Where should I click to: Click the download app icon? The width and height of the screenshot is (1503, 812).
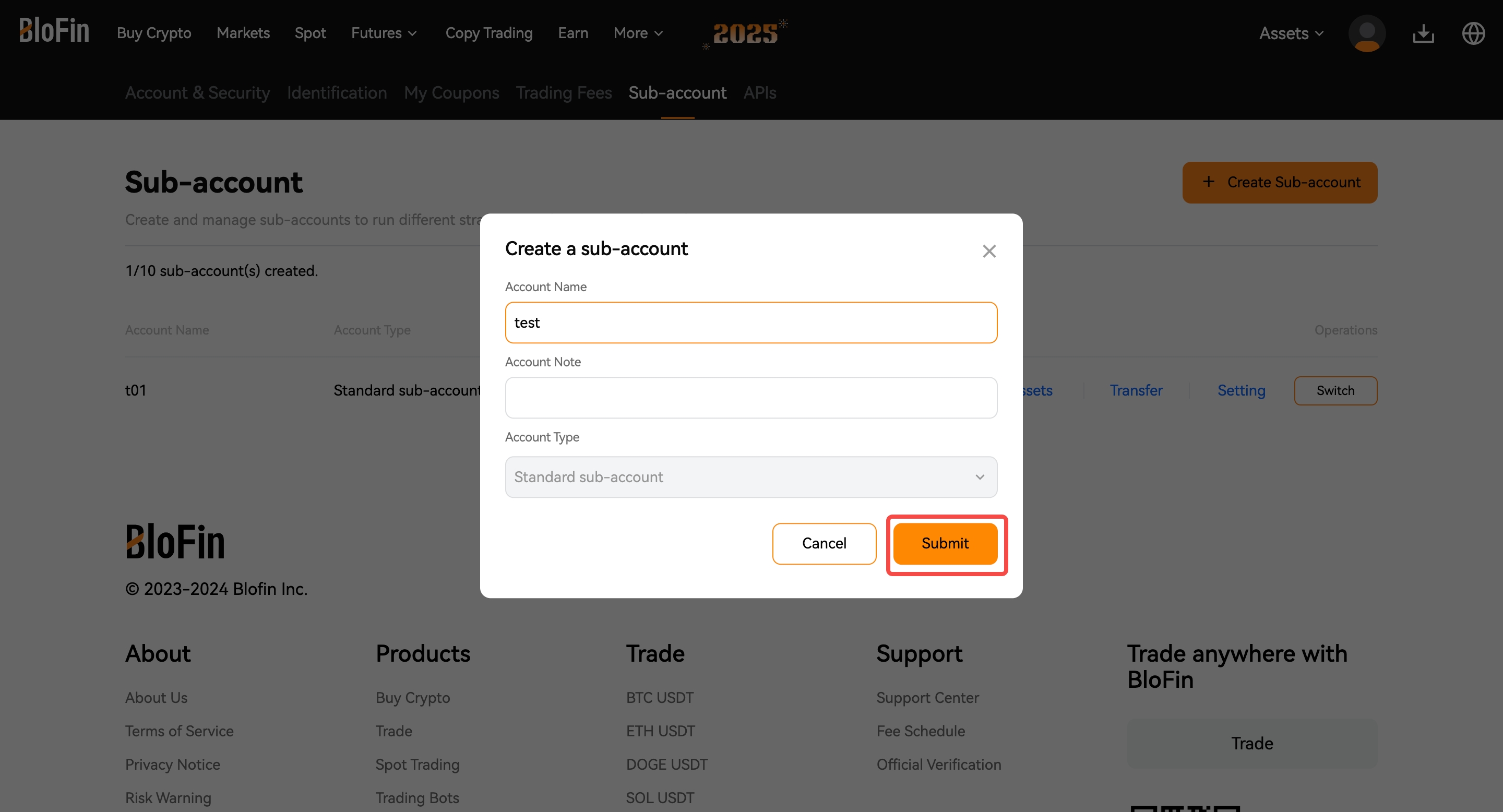pyautogui.click(x=1423, y=33)
